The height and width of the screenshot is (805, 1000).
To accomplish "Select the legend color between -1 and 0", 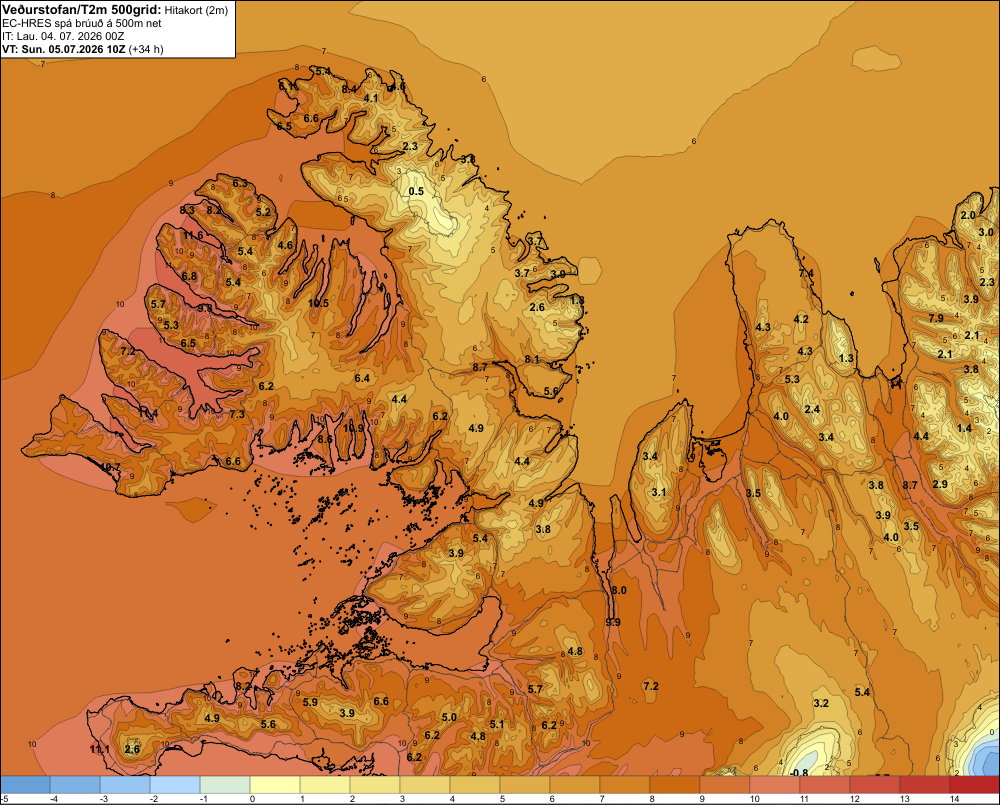I will tap(225, 785).
